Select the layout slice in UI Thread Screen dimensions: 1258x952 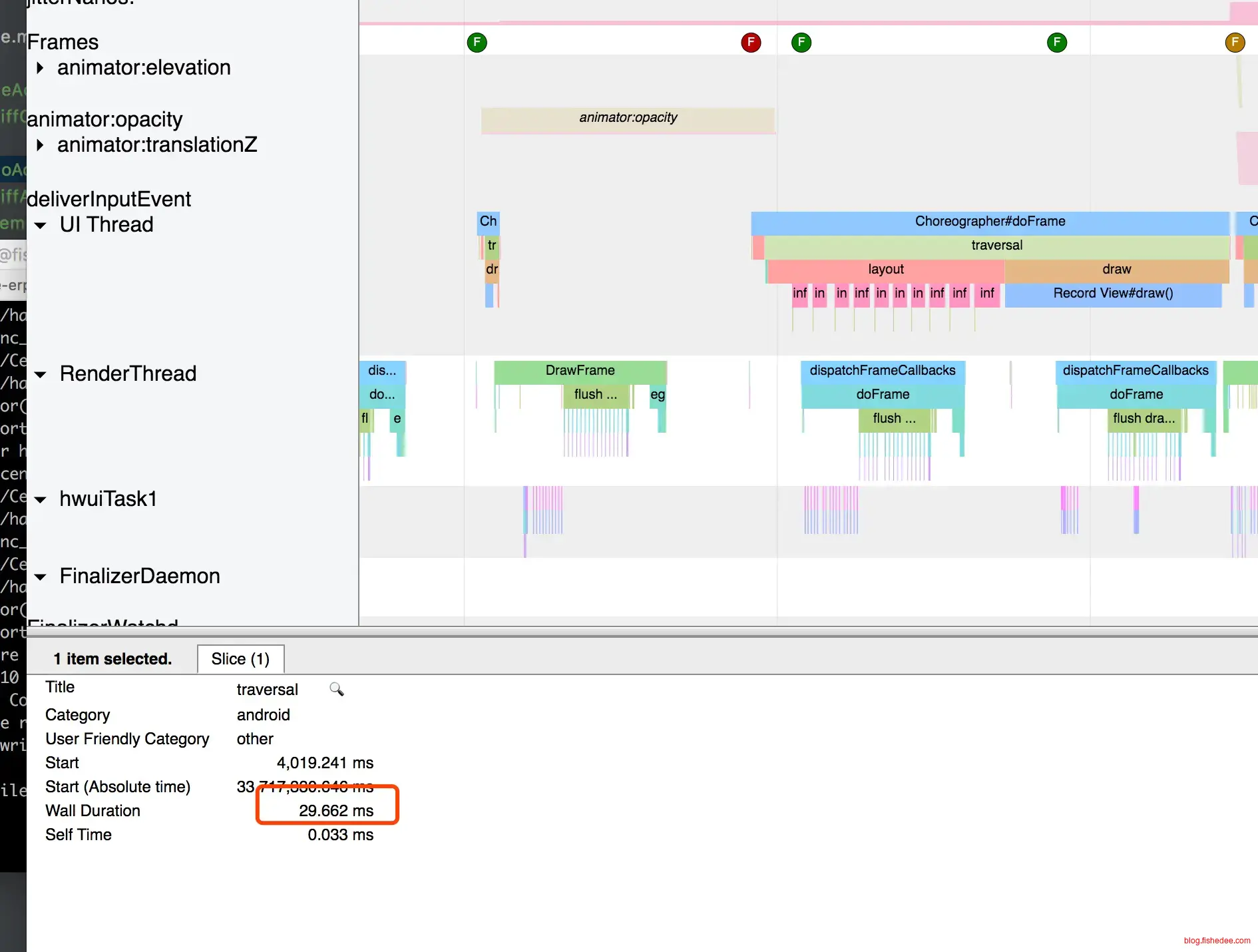pos(885,270)
